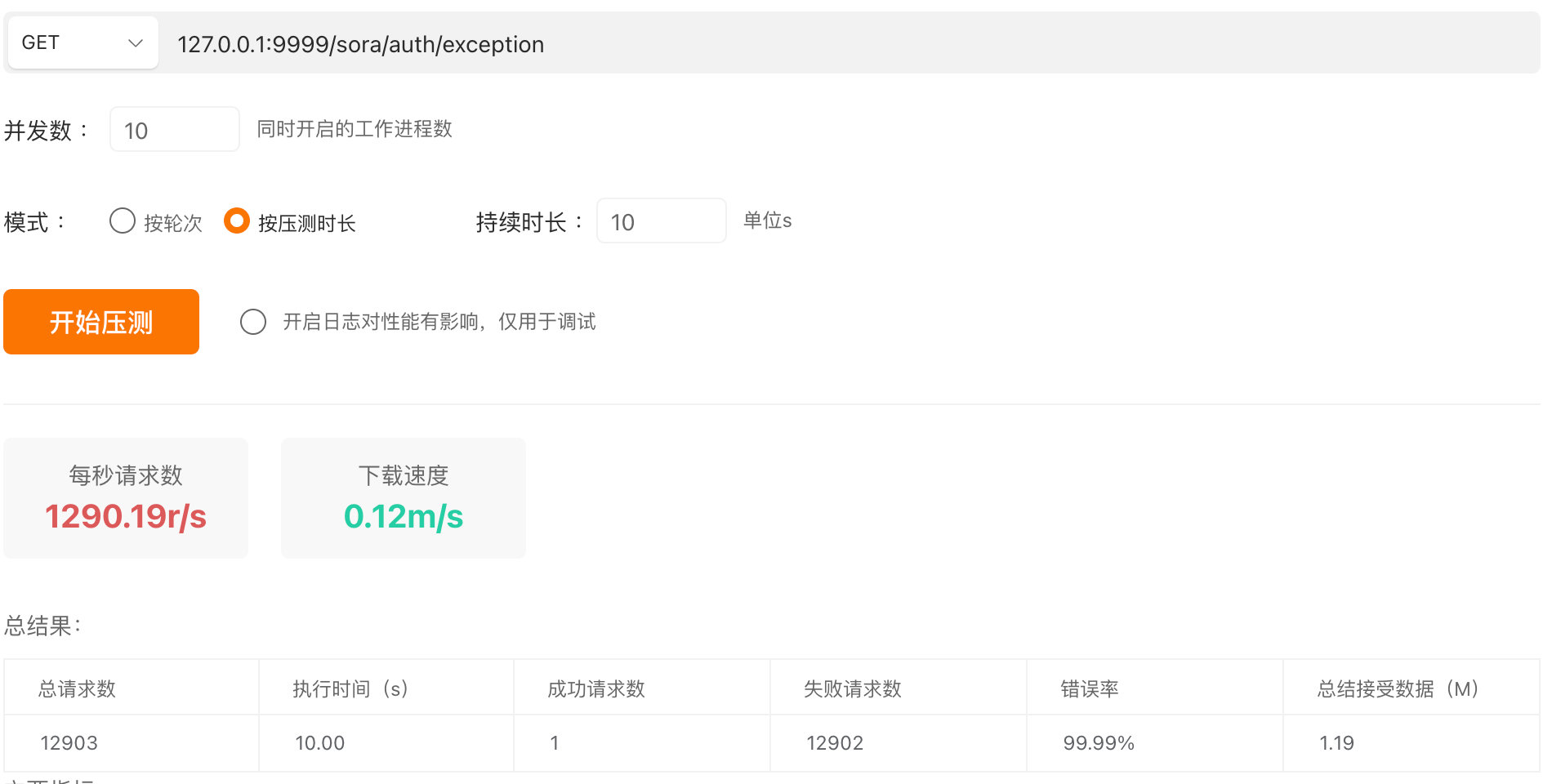Click the 下载速度 stats card
The image size is (1552, 784).
pyautogui.click(x=404, y=498)
